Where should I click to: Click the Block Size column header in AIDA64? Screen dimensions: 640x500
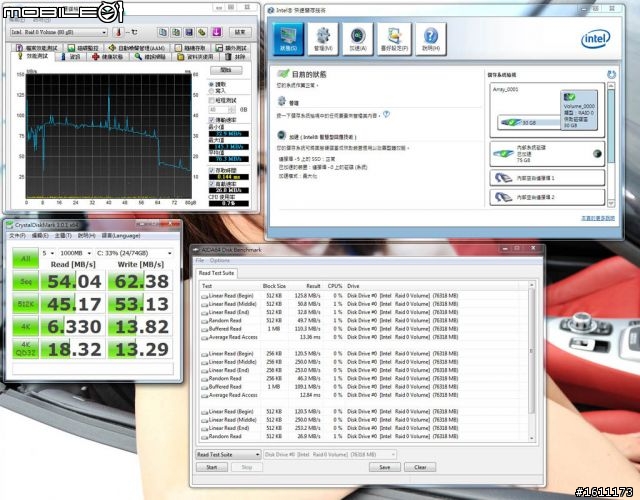[274, 286]
